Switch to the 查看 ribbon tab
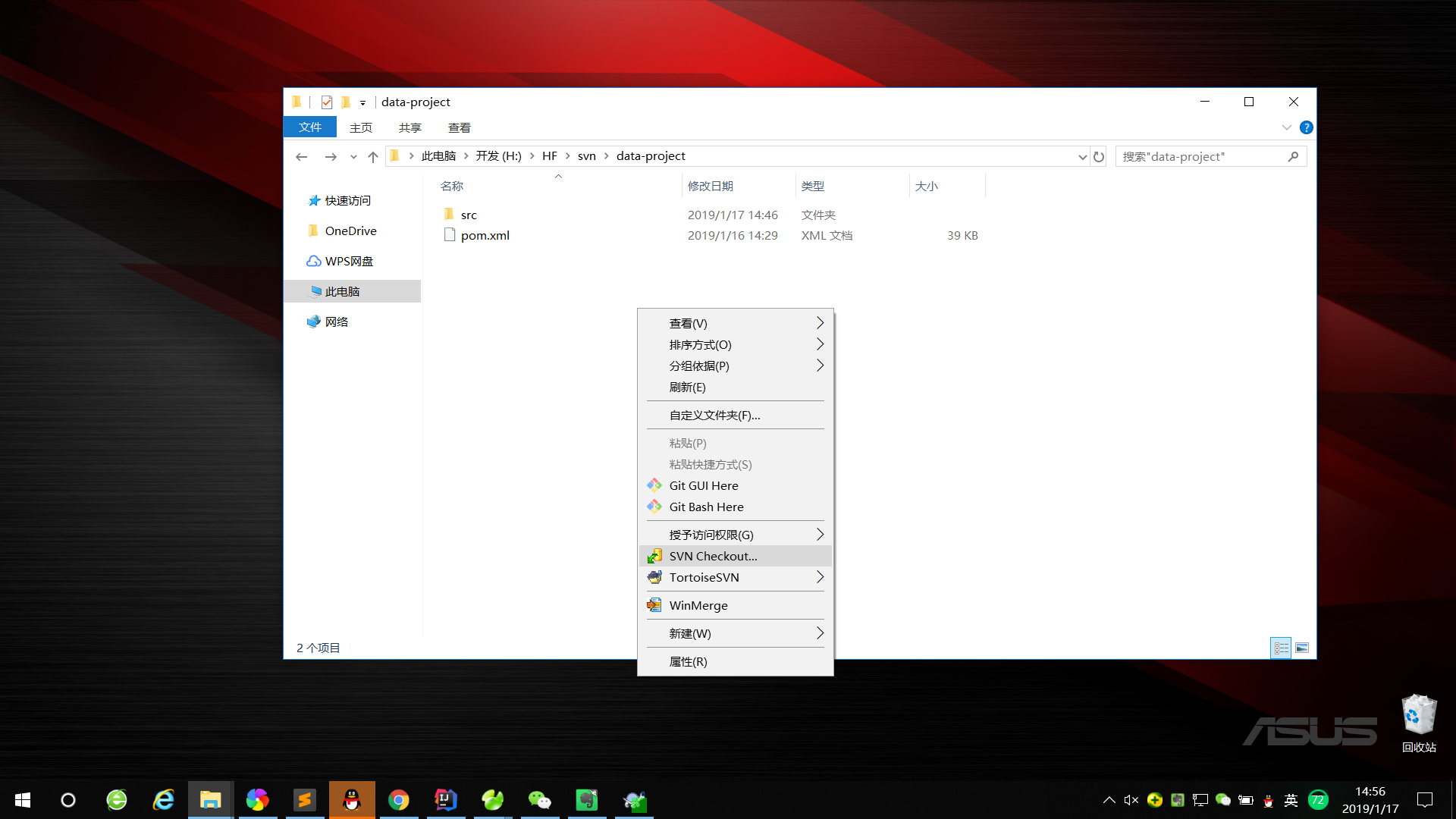Viewport: 1456px width, 819px height. pos(460,127)
